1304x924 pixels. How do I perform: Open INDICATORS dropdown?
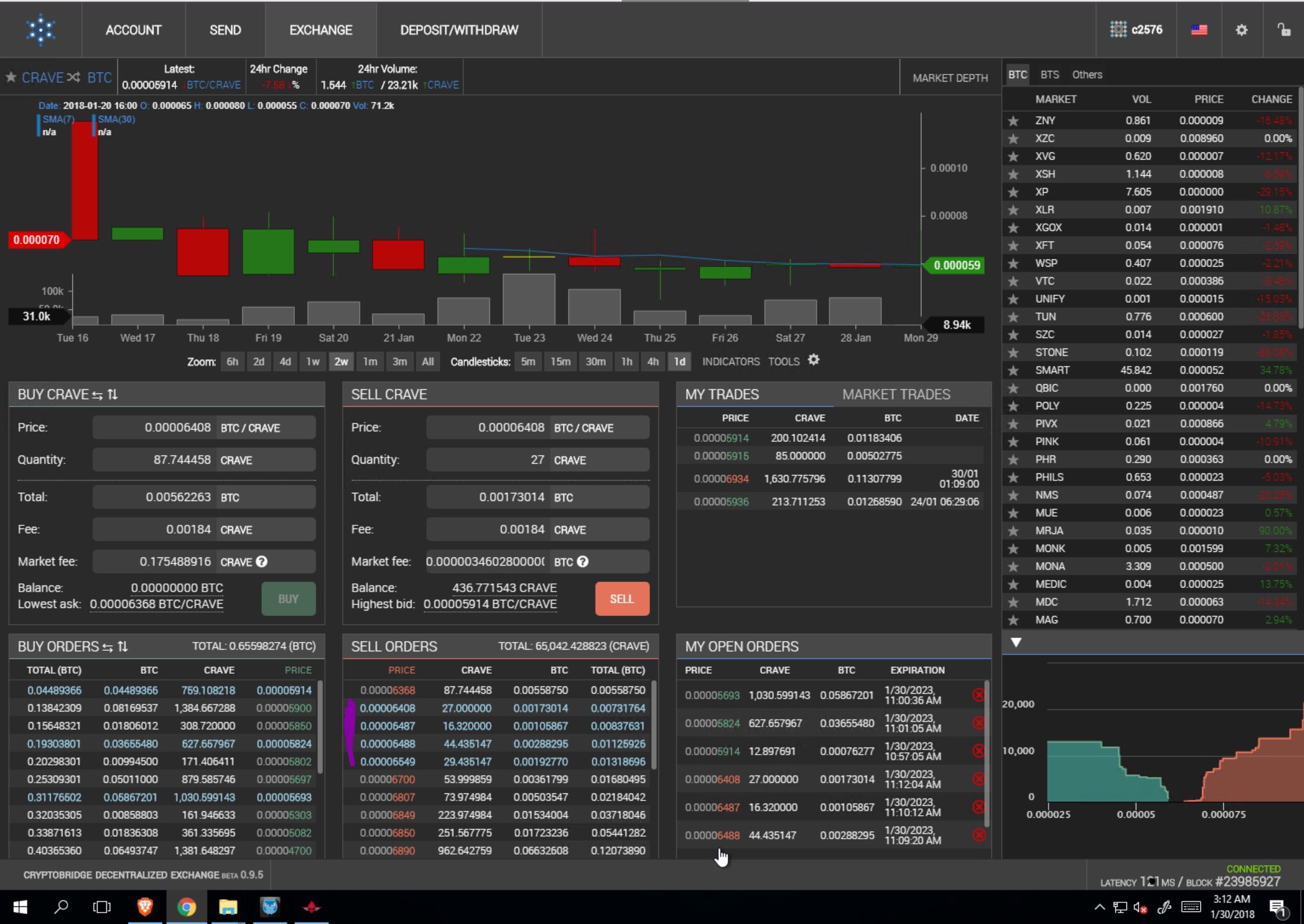731,362
